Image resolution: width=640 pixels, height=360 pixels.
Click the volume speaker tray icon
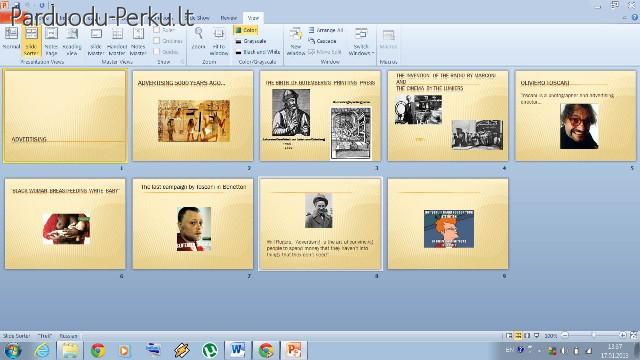[x=564, y=350]
